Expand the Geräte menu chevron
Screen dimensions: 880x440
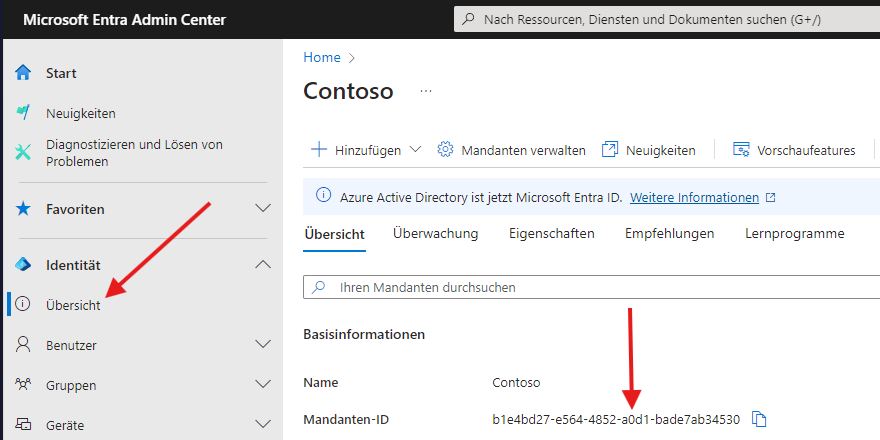(263, 424)
